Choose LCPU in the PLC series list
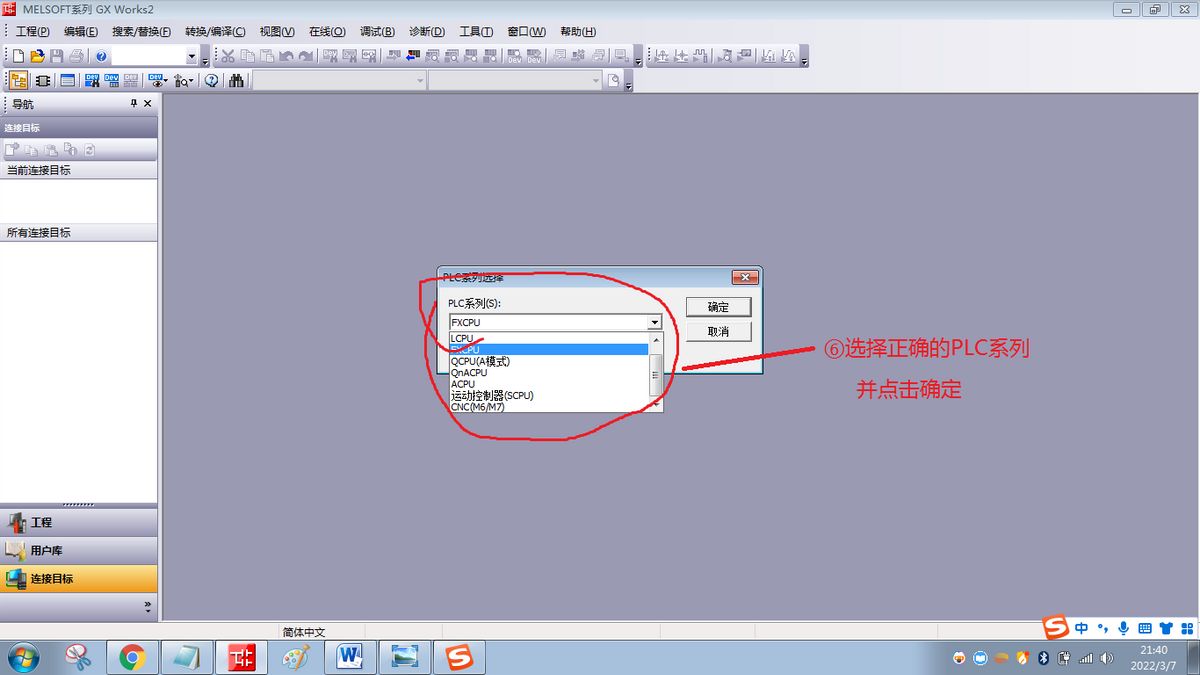This screenshot has width=1200, height=675. pyautogui.click(x=462, y=338)
